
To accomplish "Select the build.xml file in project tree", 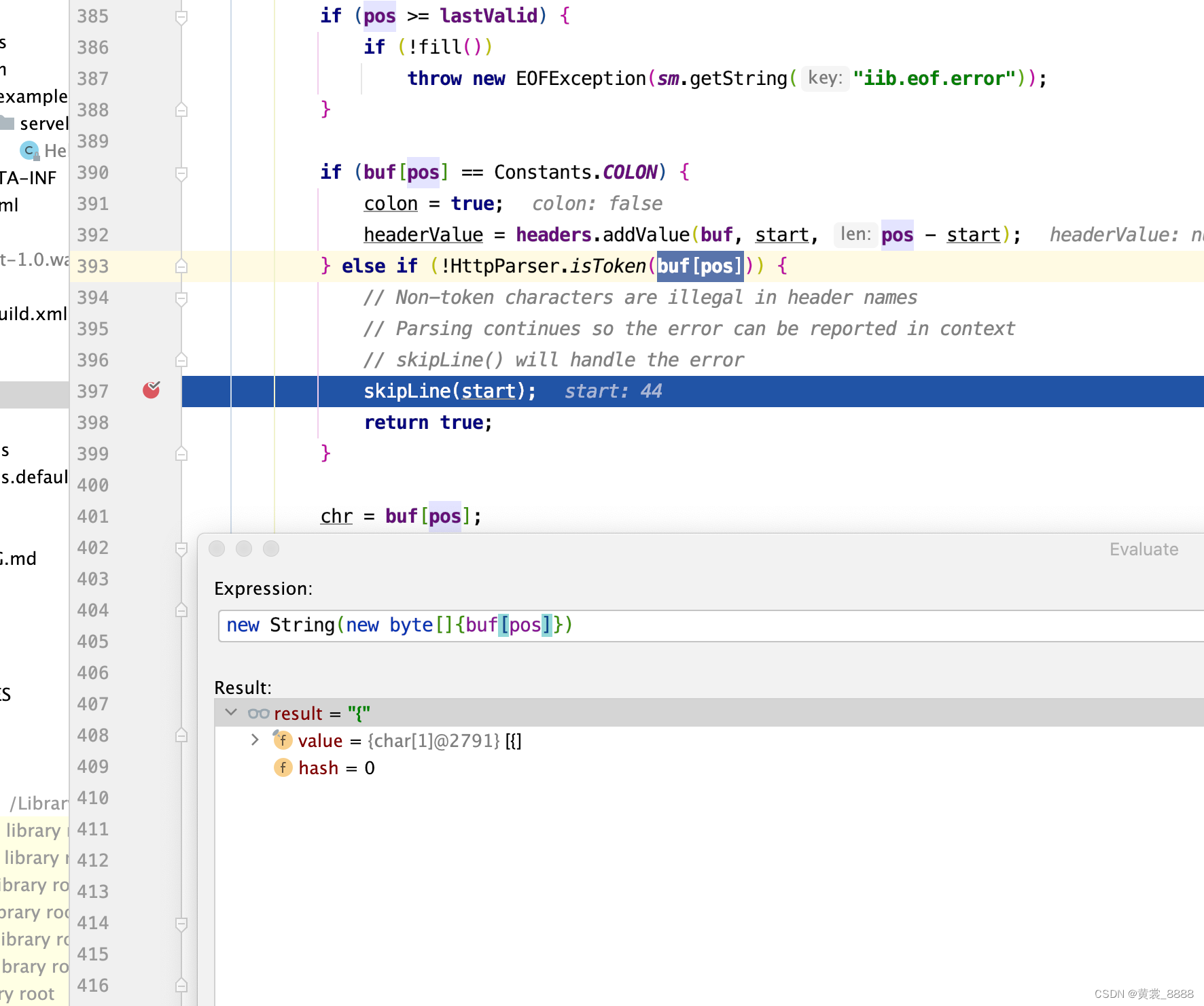I will click(x=34, y=314).
